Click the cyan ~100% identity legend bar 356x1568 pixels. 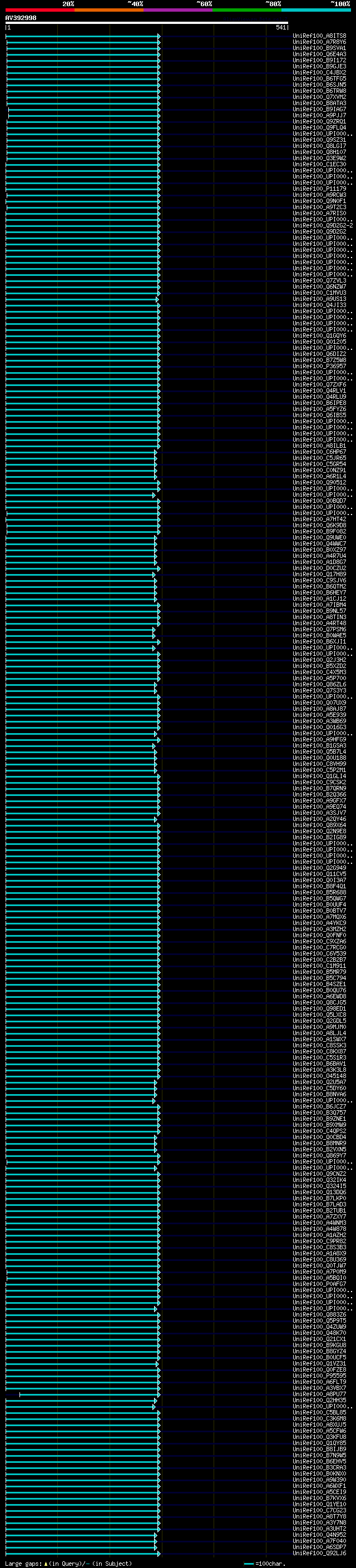click(x=316, y=10)
